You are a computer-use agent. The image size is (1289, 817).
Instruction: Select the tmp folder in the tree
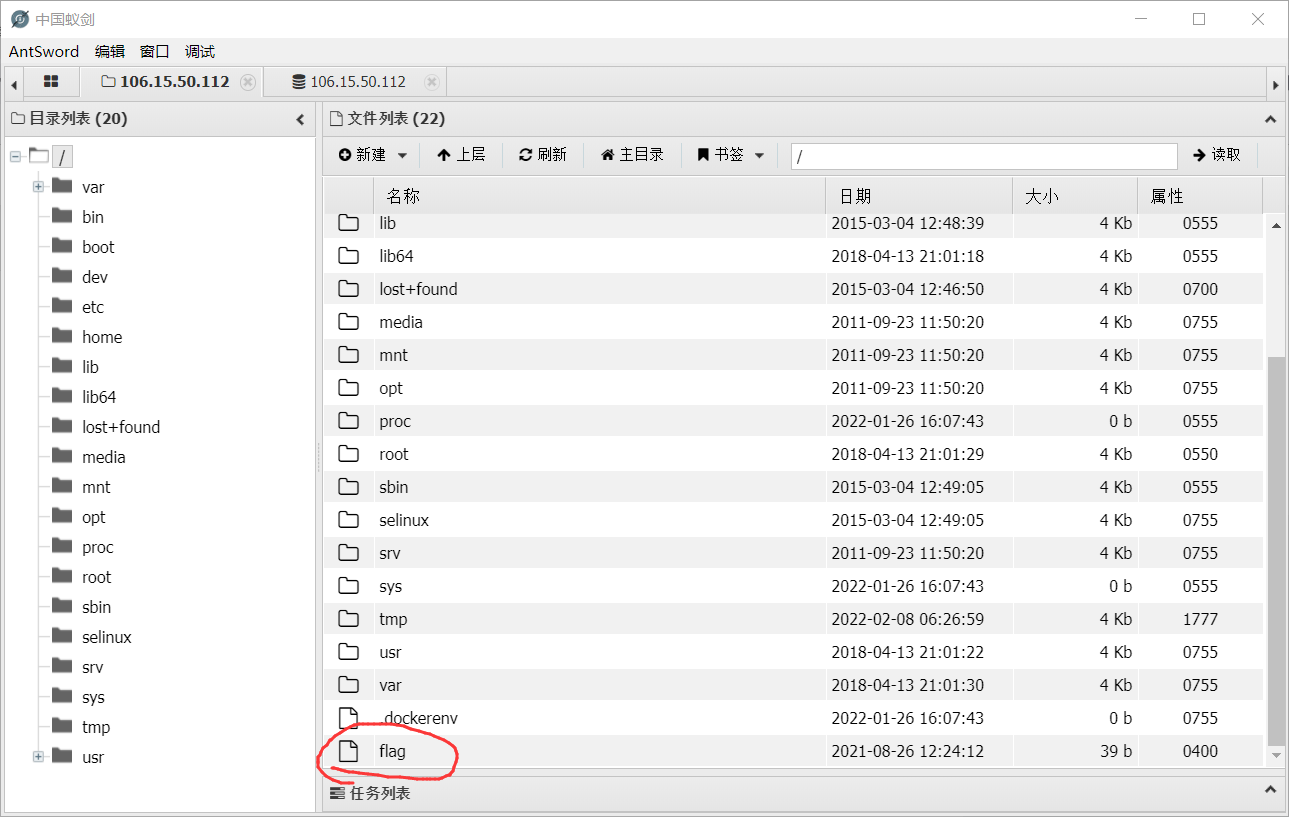(x=96, y=726)
